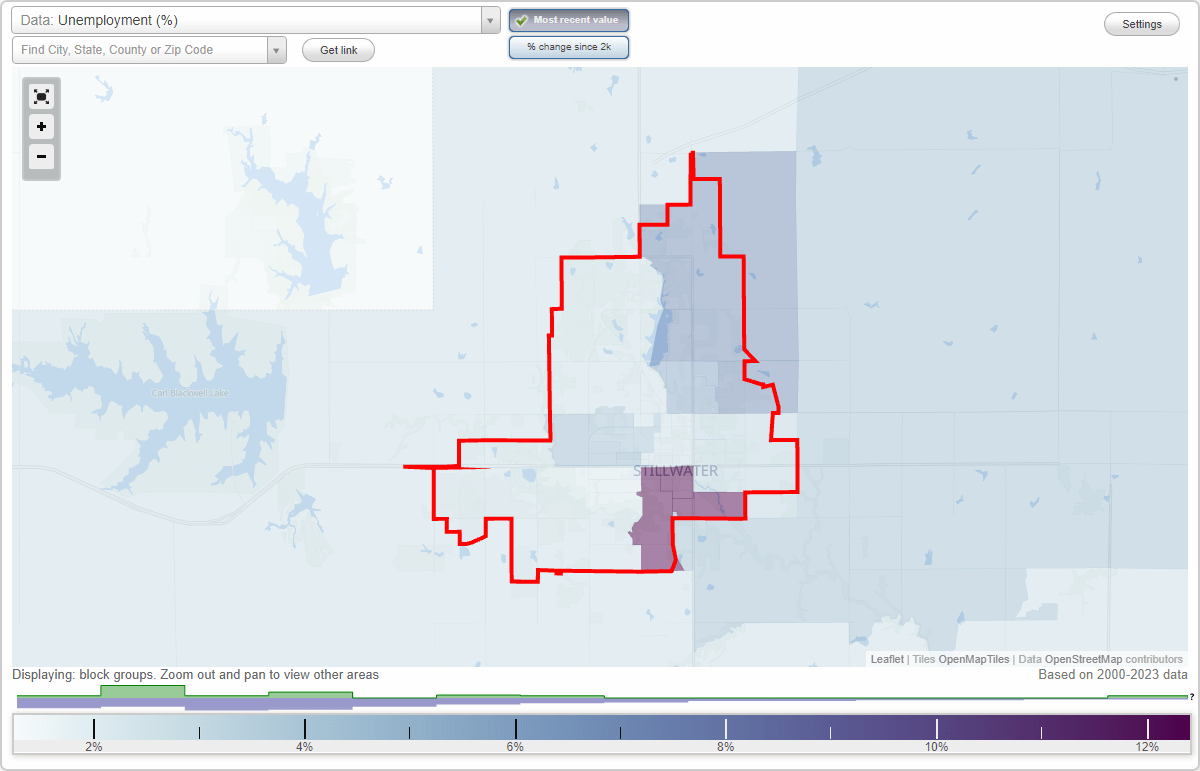Open the OpenMapTiles link
The width and height of the screenshot is (1200, 771).
coord(974,659)
